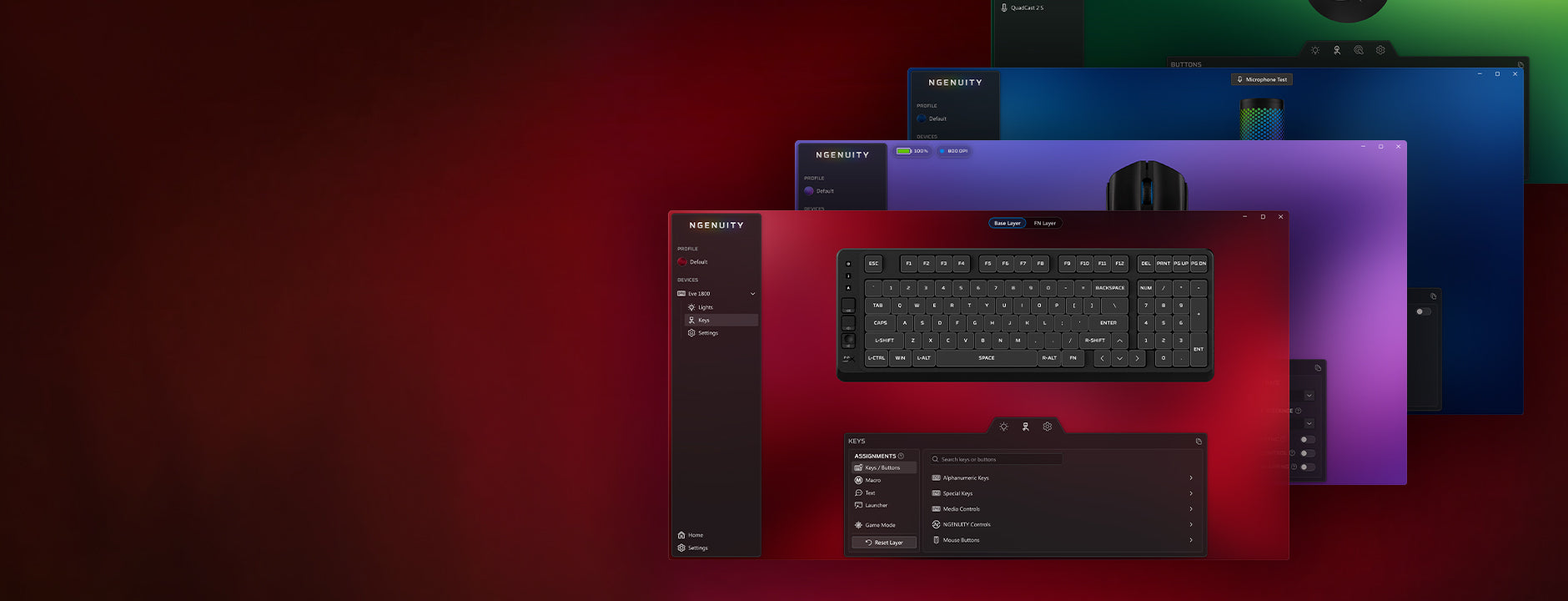Viewport: 1568px width, 601px height.
Task: Expand Media Controls category arrow
Action: click(x=1191, y=509)
